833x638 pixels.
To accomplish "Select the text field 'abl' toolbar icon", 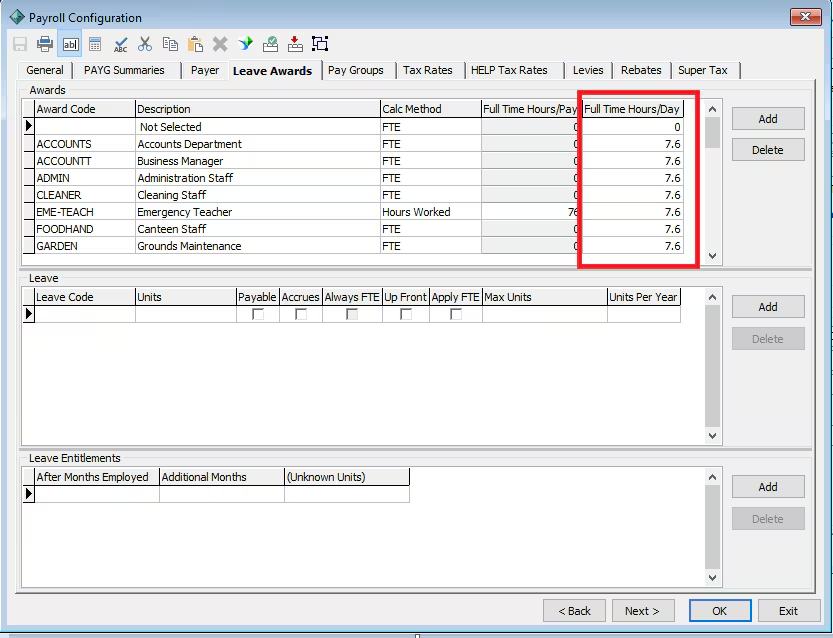I will click(x=70, y=44).
